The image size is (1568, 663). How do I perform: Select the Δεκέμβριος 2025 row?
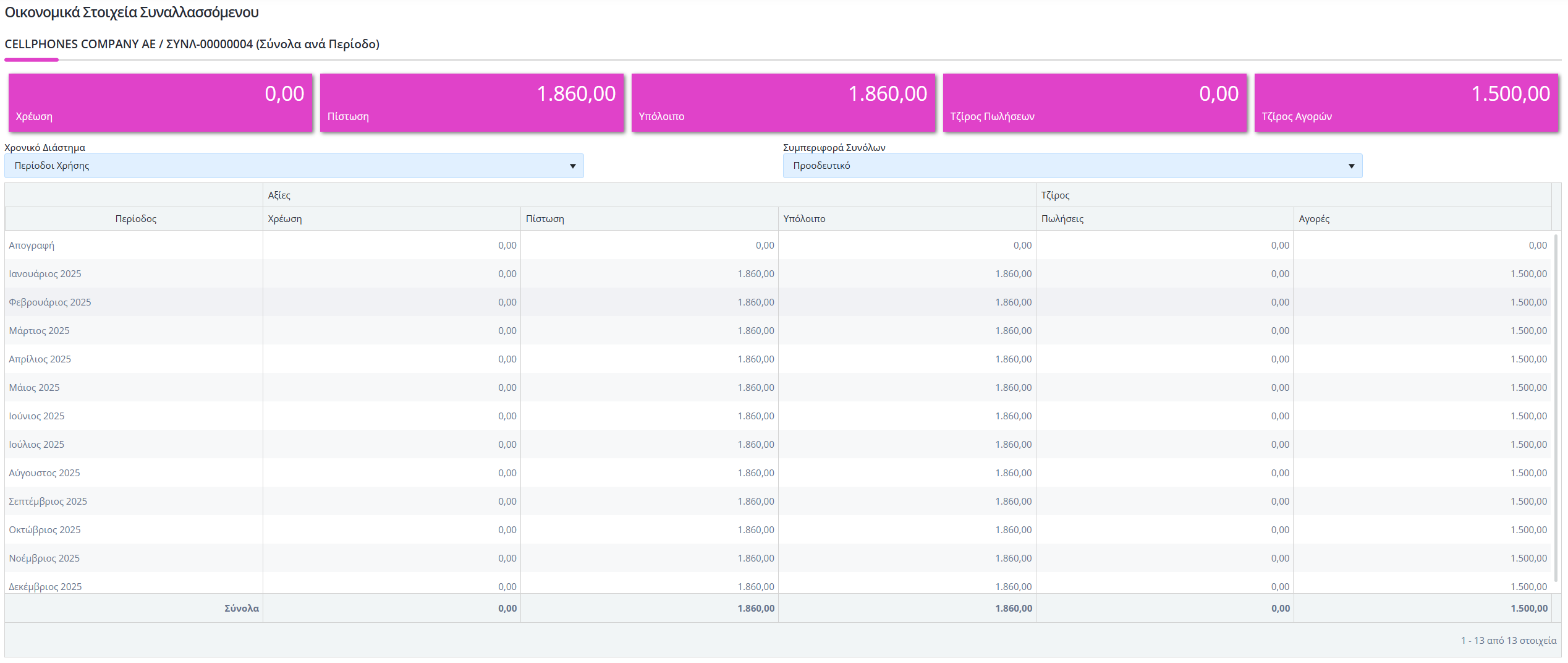[x=778, y=583]
